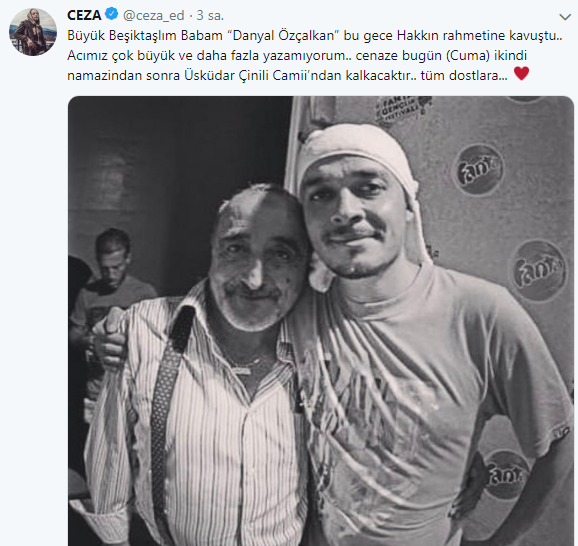The image size is (578, 546).
Task: Click the middle-right Fanta logo
Action: 537,270
